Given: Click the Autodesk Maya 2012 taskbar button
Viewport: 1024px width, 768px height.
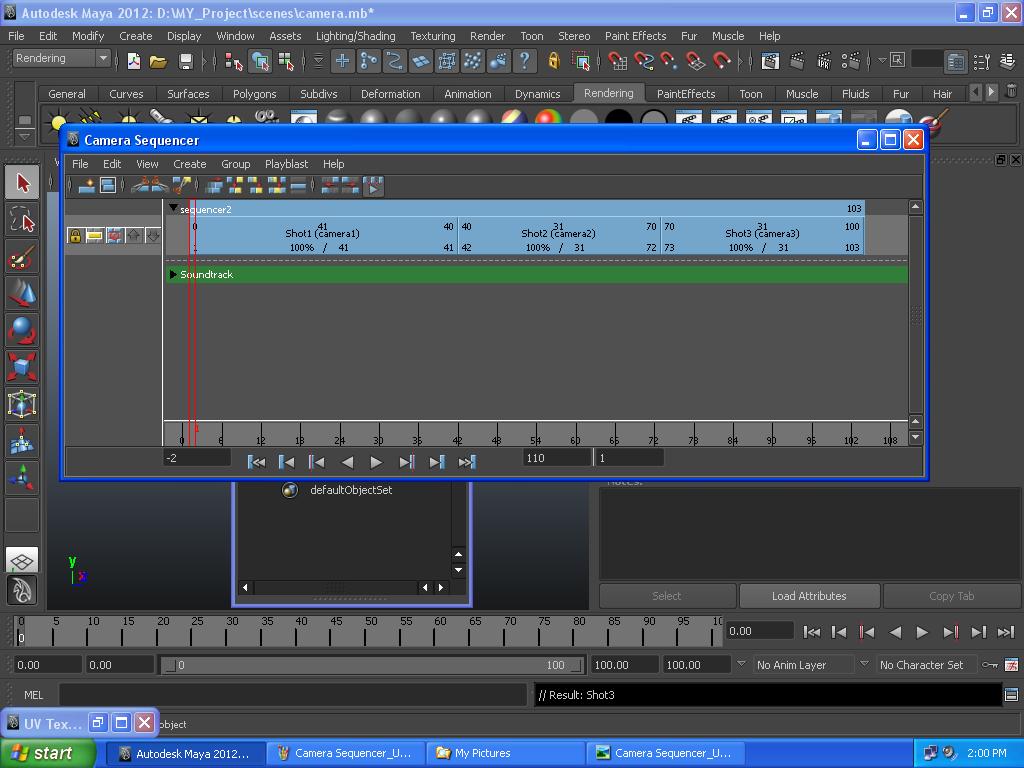Looking at the screenshot, I should [x=185, y=753].
